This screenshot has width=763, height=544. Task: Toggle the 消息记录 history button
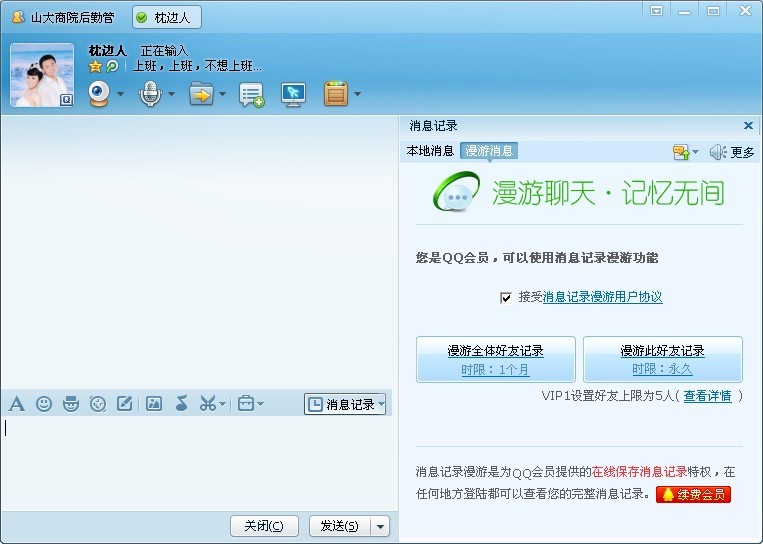(x=342, y=404)
